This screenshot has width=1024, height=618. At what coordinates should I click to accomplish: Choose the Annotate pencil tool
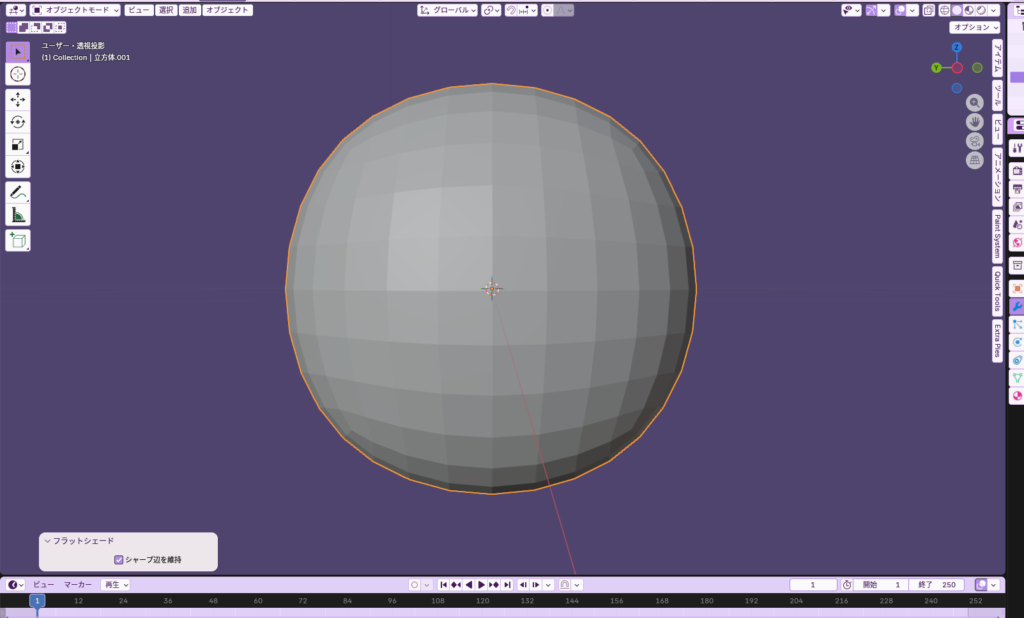(x=18, y=191)
